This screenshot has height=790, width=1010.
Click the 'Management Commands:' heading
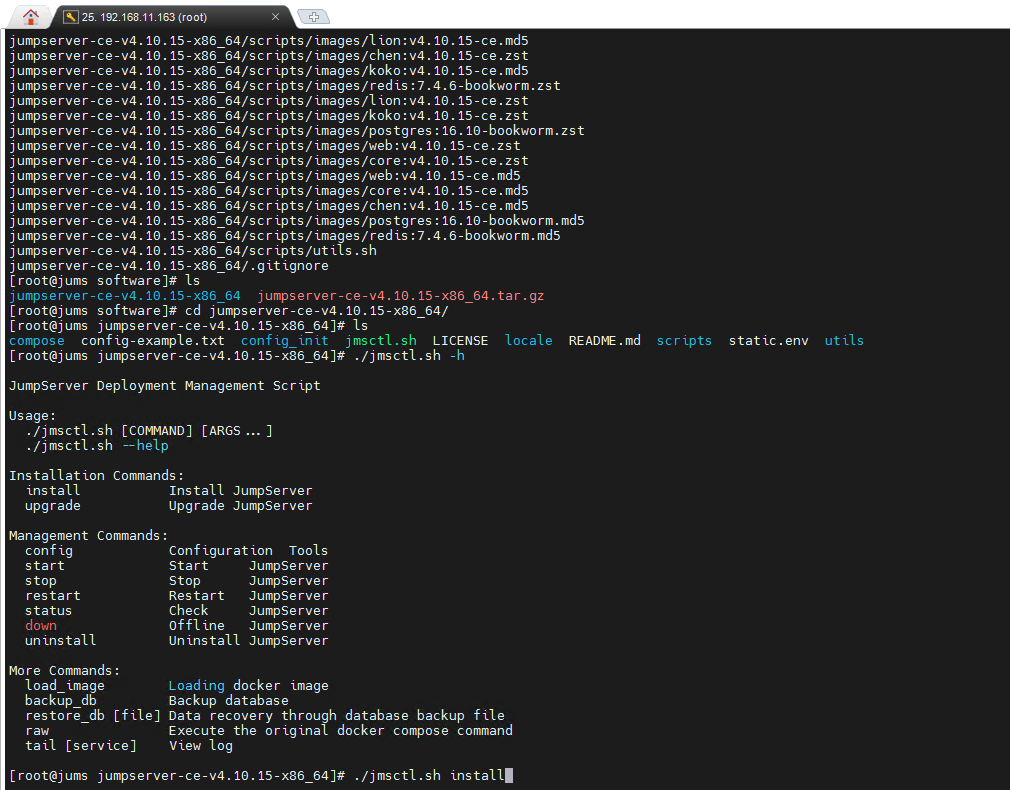click(88, 536)
